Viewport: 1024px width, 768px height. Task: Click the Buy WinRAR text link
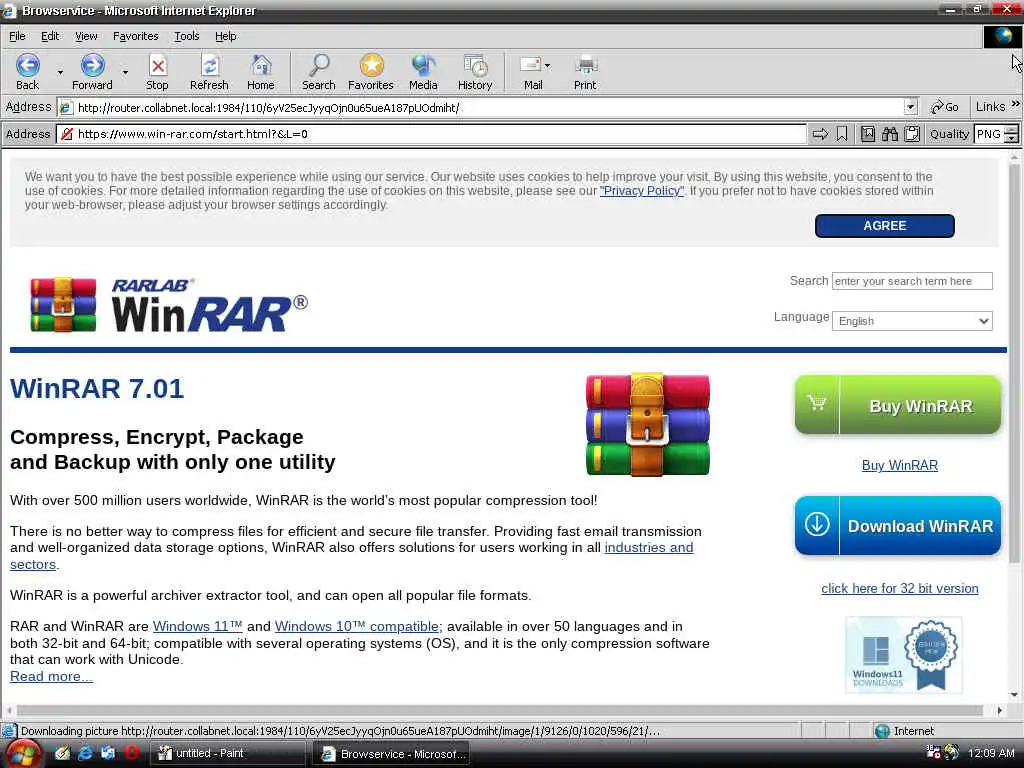899,465
